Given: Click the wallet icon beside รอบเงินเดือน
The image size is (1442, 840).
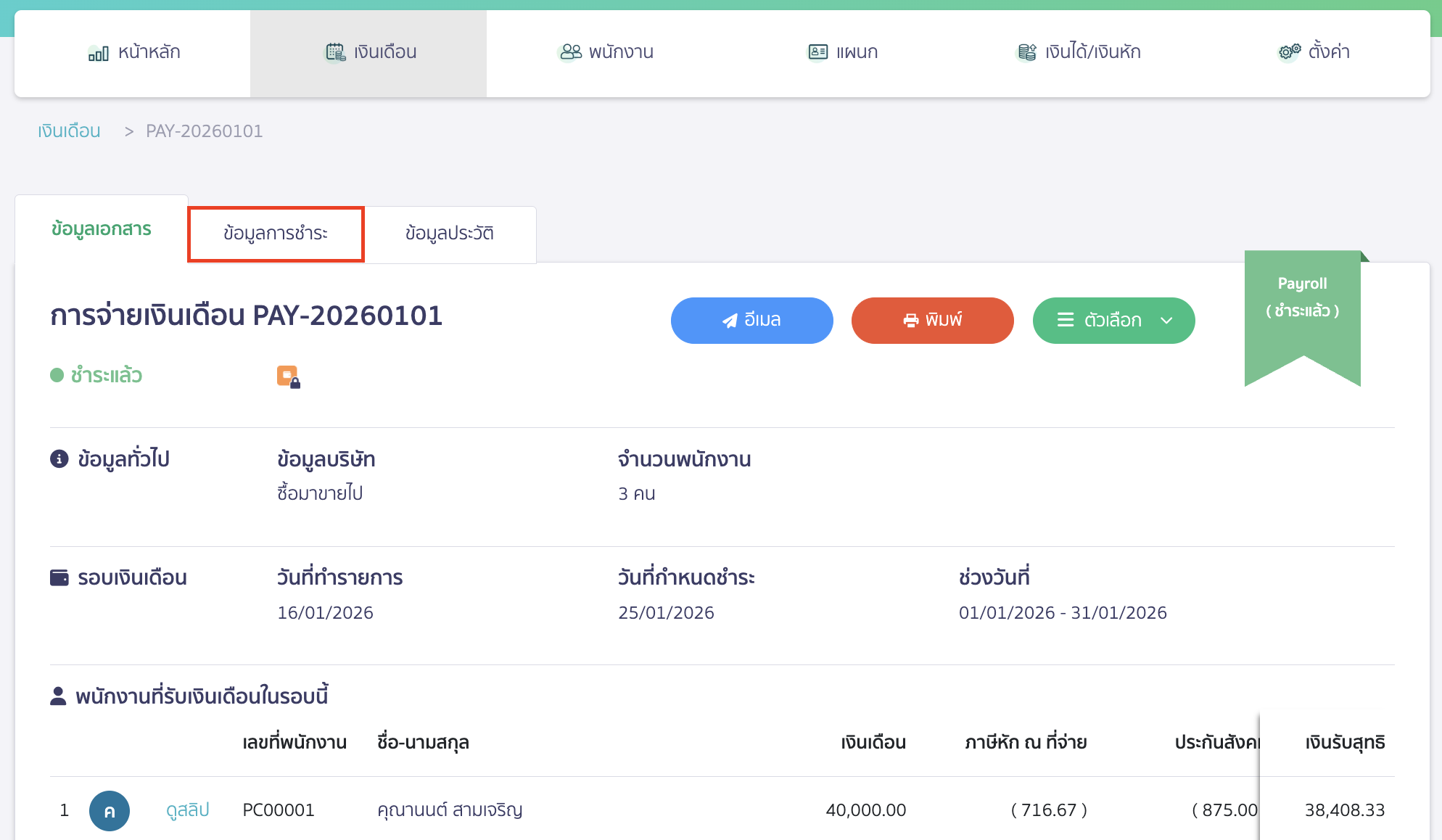Looking at the screenshot, I should click(x=58, y=577).
